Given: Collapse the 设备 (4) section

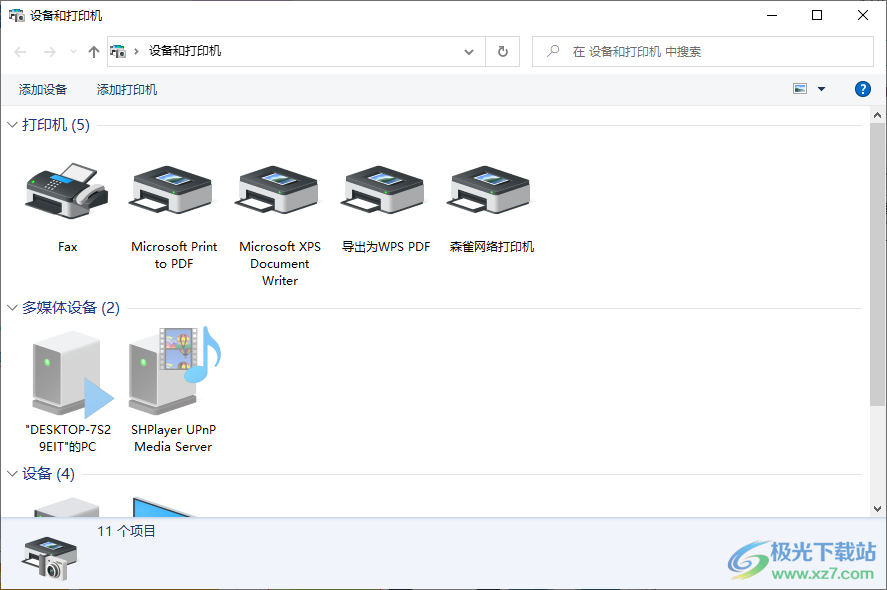Looking at the screenshot, I should [x=10, y=474].
